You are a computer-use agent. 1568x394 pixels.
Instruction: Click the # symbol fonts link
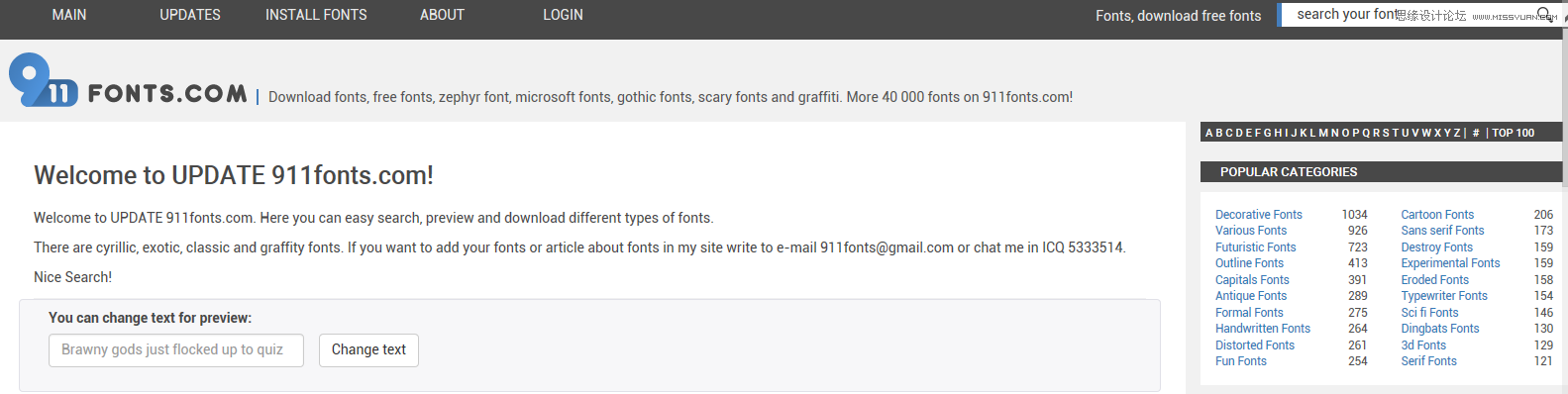coord(1476,133)
